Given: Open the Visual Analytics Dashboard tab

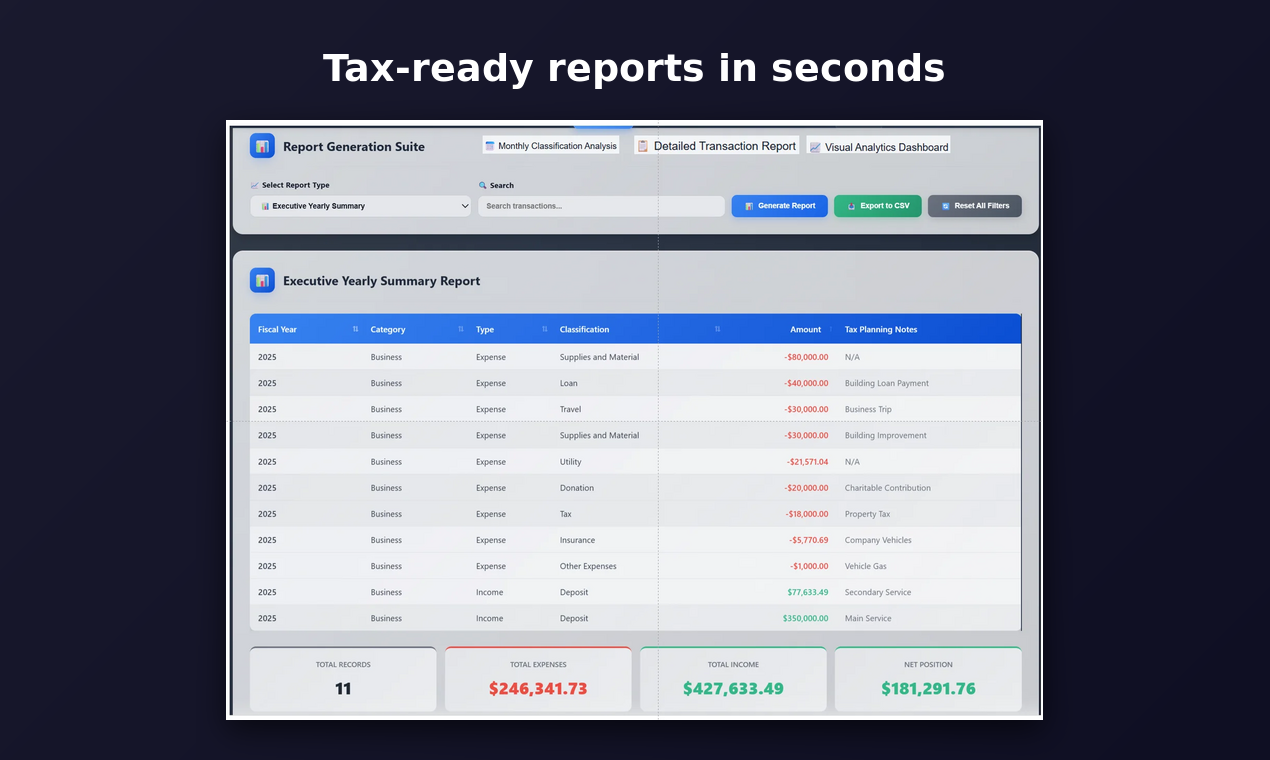Looking at the screenshot, I should pos(878,146).
